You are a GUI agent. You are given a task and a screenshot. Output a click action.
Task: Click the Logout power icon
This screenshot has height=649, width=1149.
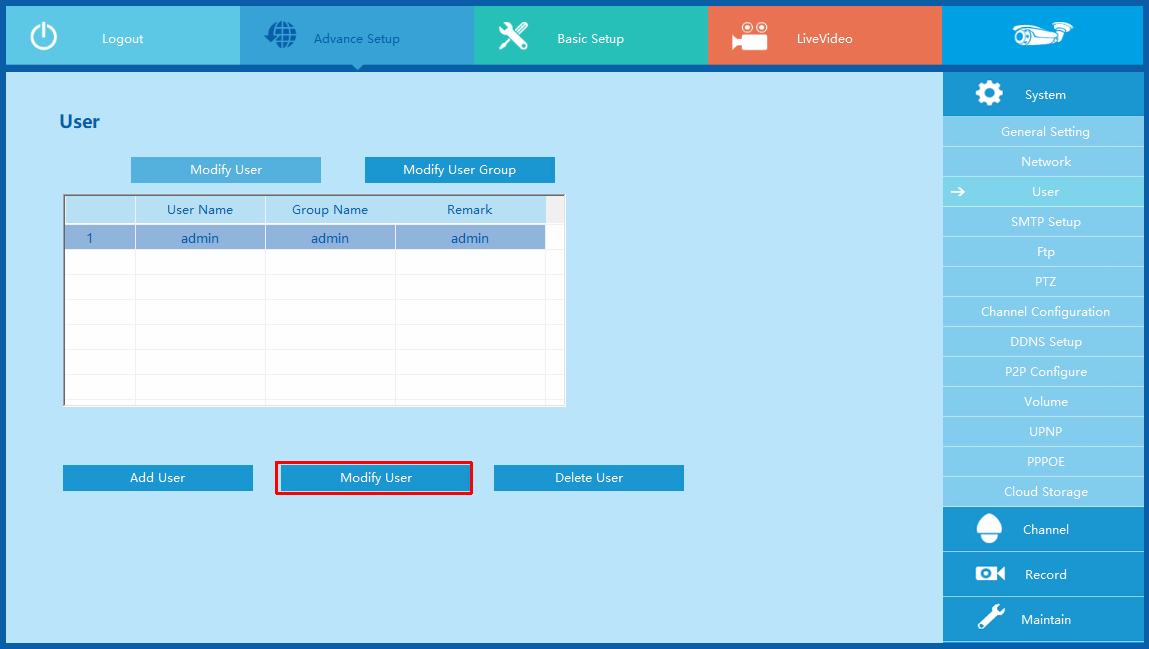coord(43,36)
